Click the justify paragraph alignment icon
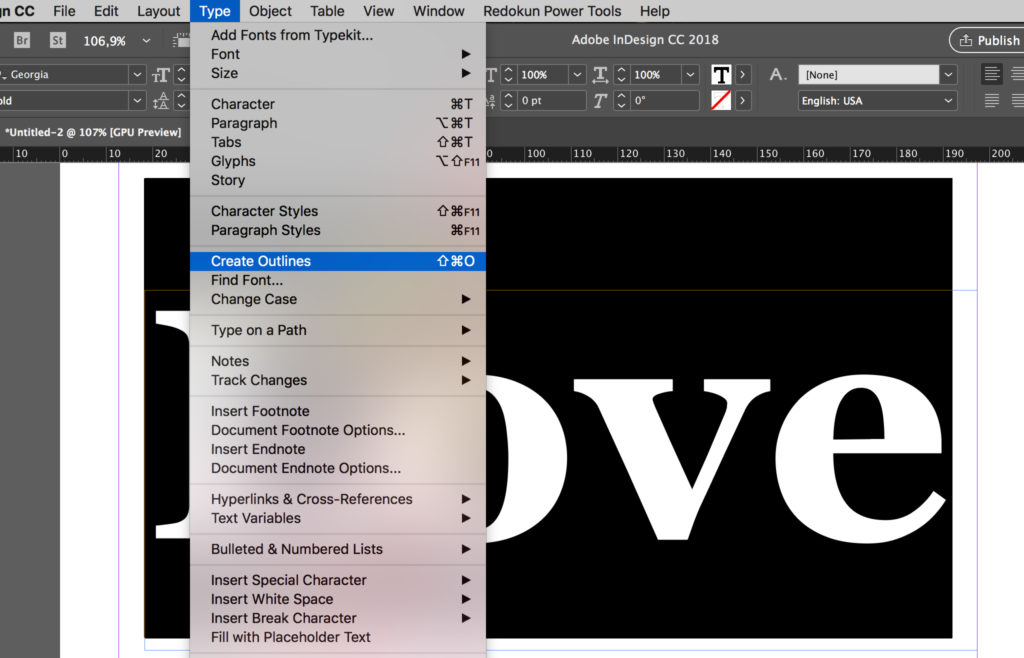 tap(992, 101)
